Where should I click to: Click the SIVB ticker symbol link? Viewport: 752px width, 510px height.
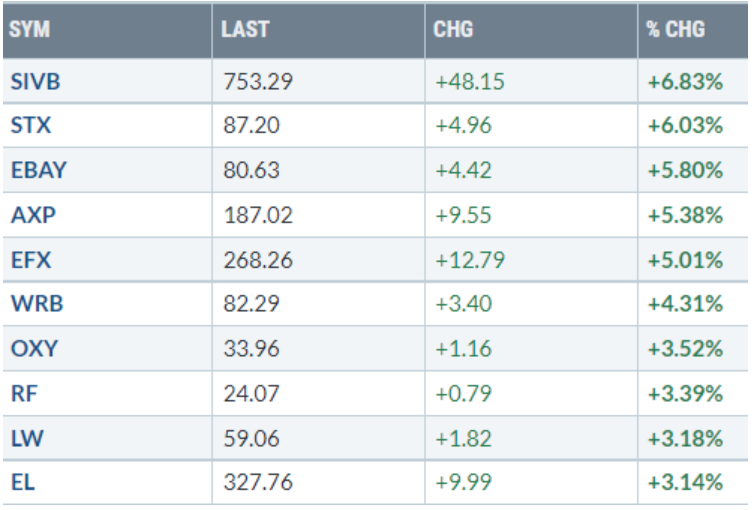coord(36,81)
